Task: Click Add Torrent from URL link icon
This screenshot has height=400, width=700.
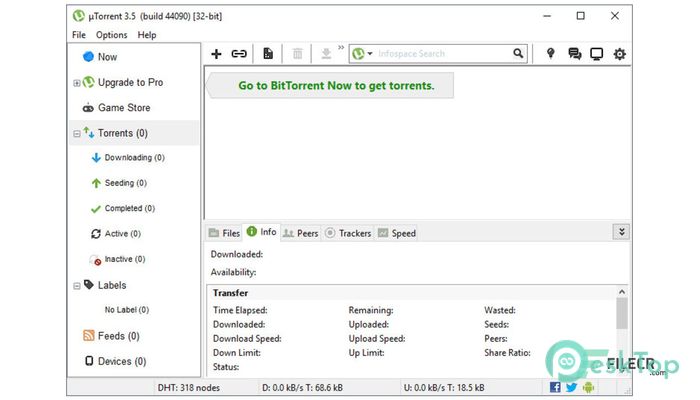Action: [x=239, y=54]
